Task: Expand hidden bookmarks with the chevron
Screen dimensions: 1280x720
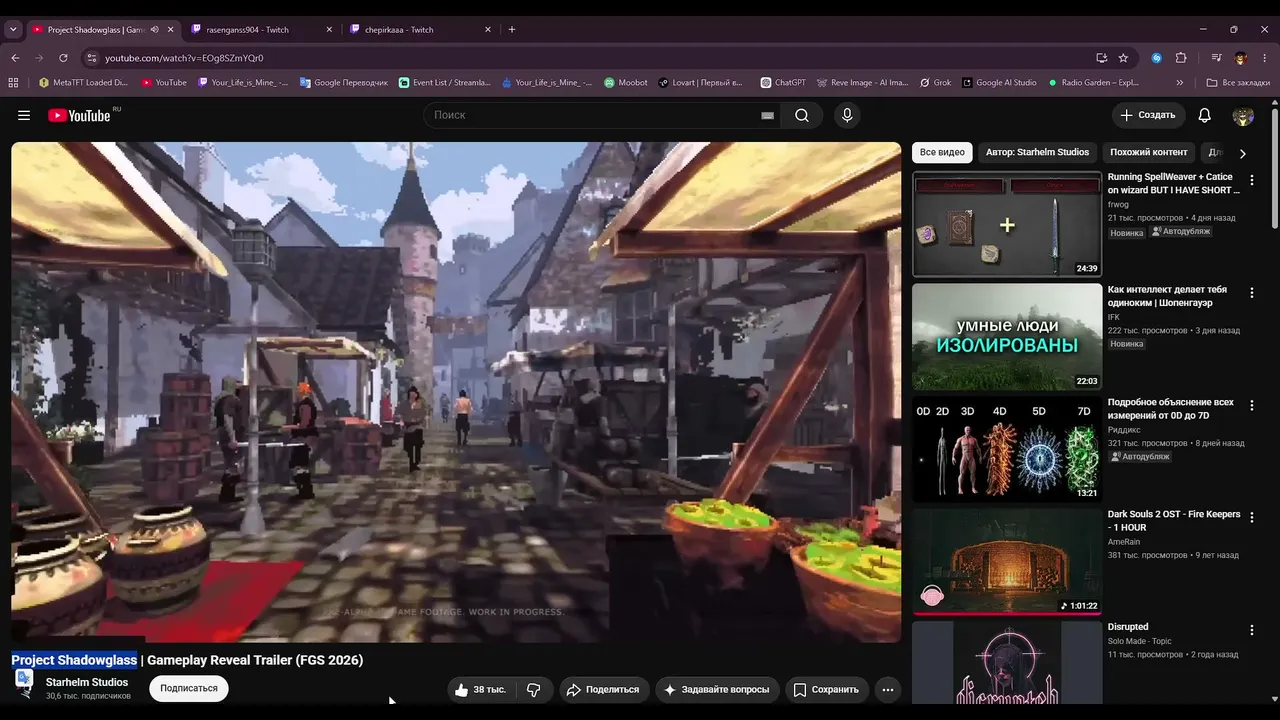Action: [x=1180, y=83]
